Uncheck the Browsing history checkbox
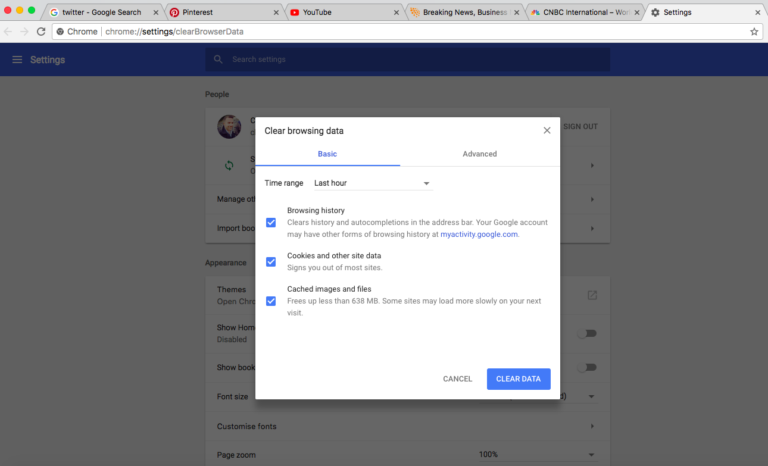 click(271, 222)
